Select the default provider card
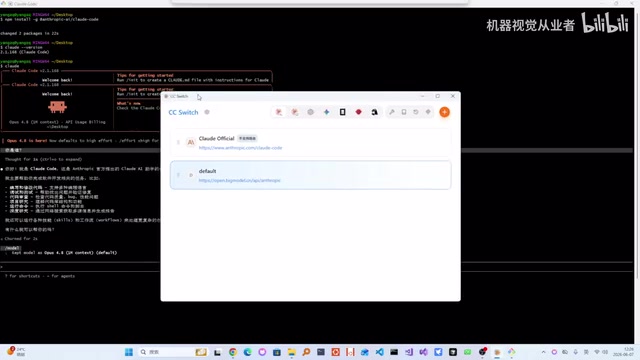640x360 pixels. tap(311, 175)
